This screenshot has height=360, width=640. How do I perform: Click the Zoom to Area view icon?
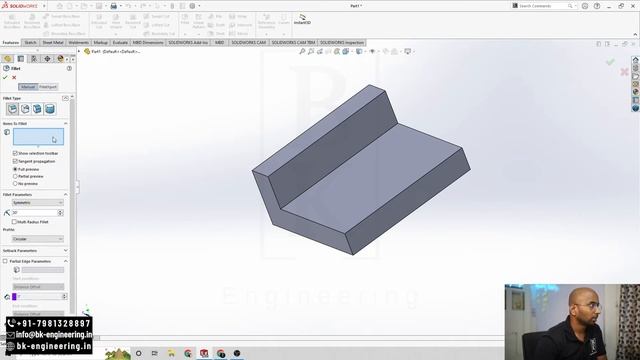(311, 51)
